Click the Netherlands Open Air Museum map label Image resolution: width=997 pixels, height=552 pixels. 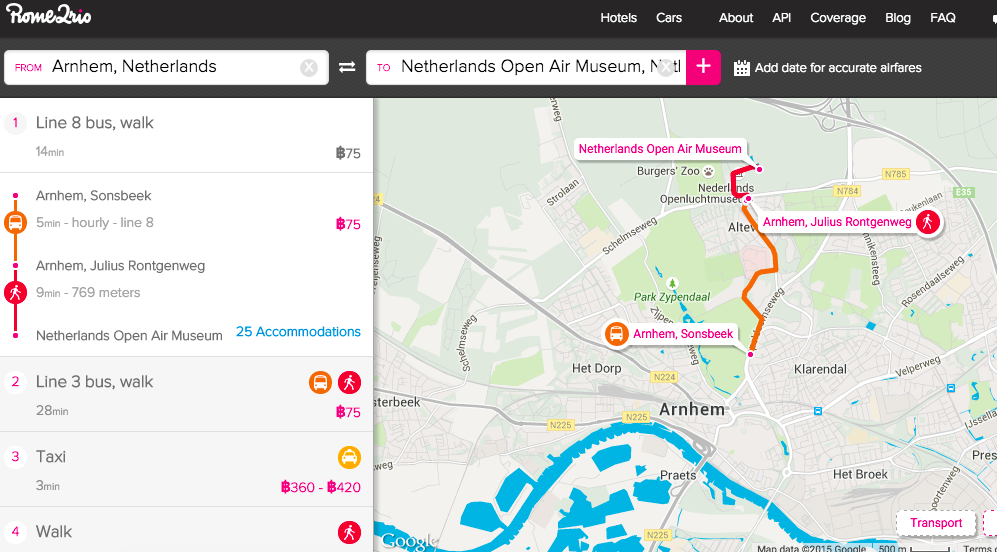[x=660, y=149]
